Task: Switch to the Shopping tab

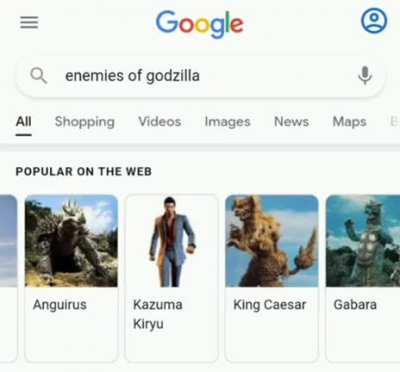Action: (85, 122)
